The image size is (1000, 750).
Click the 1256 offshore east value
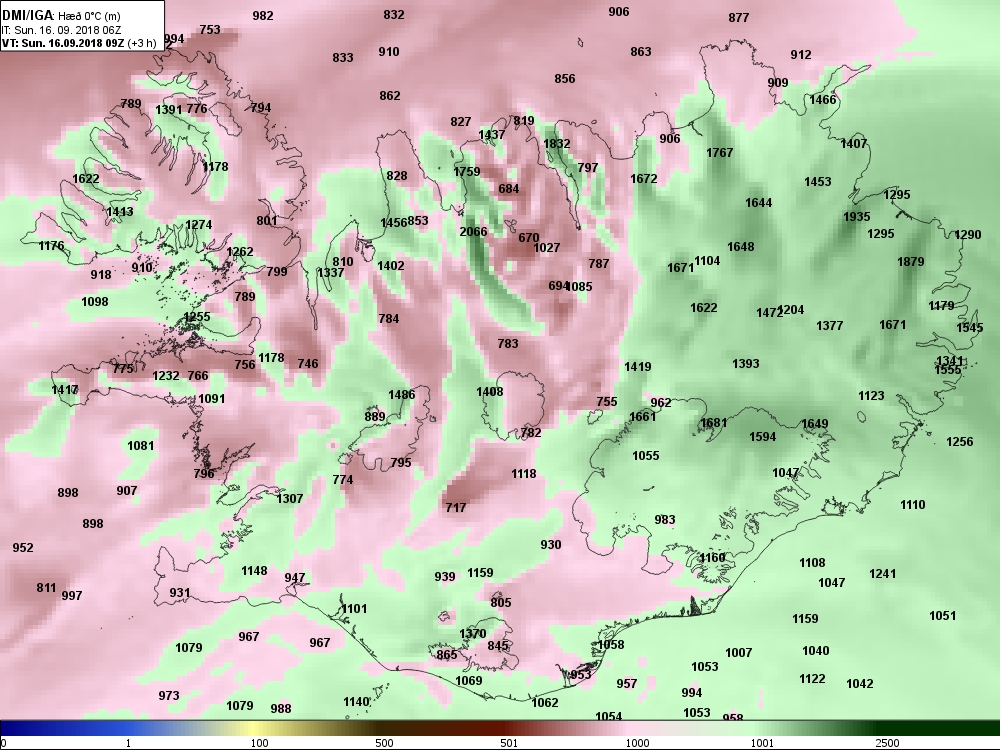(960, 441)
